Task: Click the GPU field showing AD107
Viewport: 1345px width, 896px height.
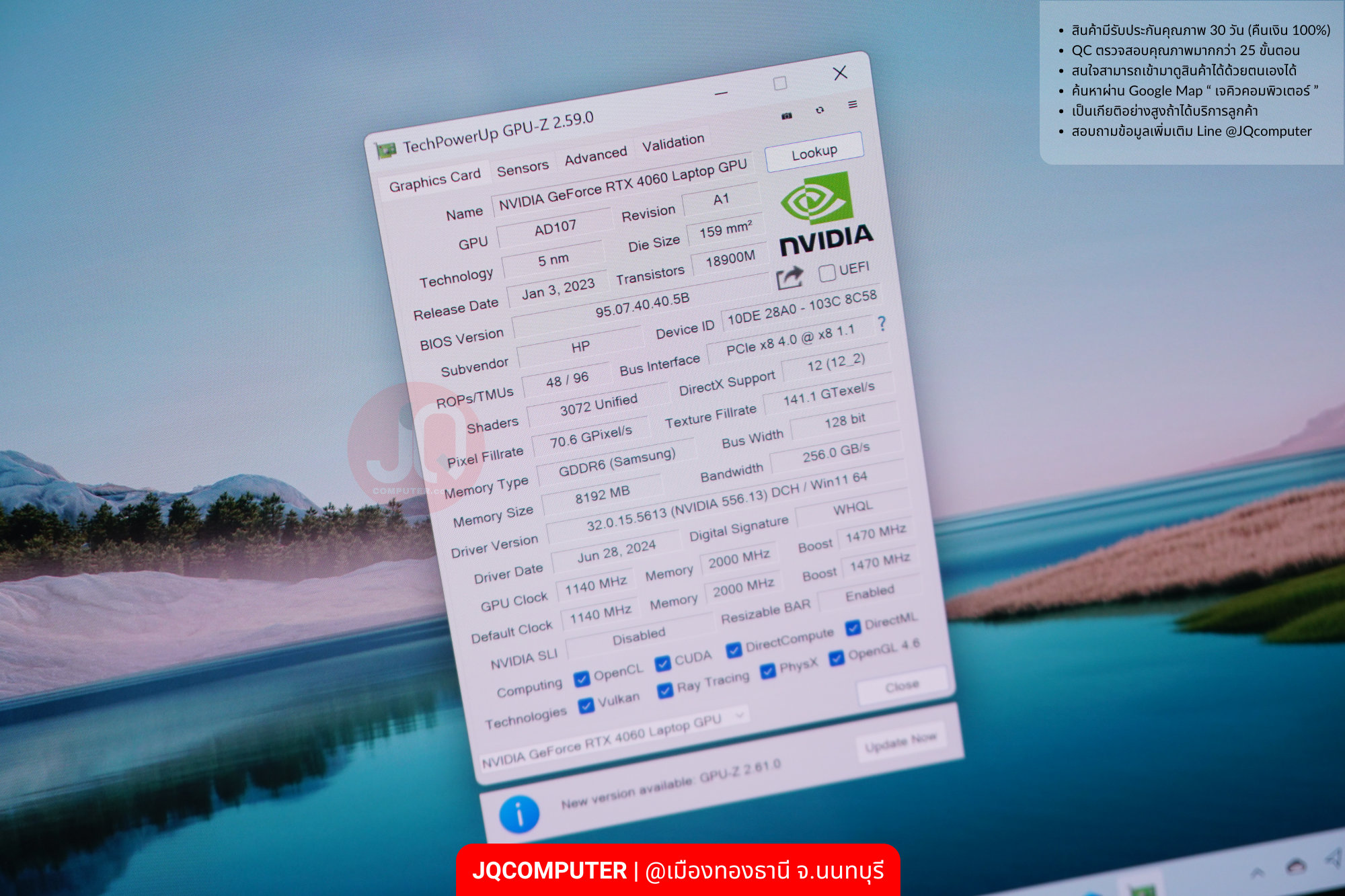Action: point(555,228)
